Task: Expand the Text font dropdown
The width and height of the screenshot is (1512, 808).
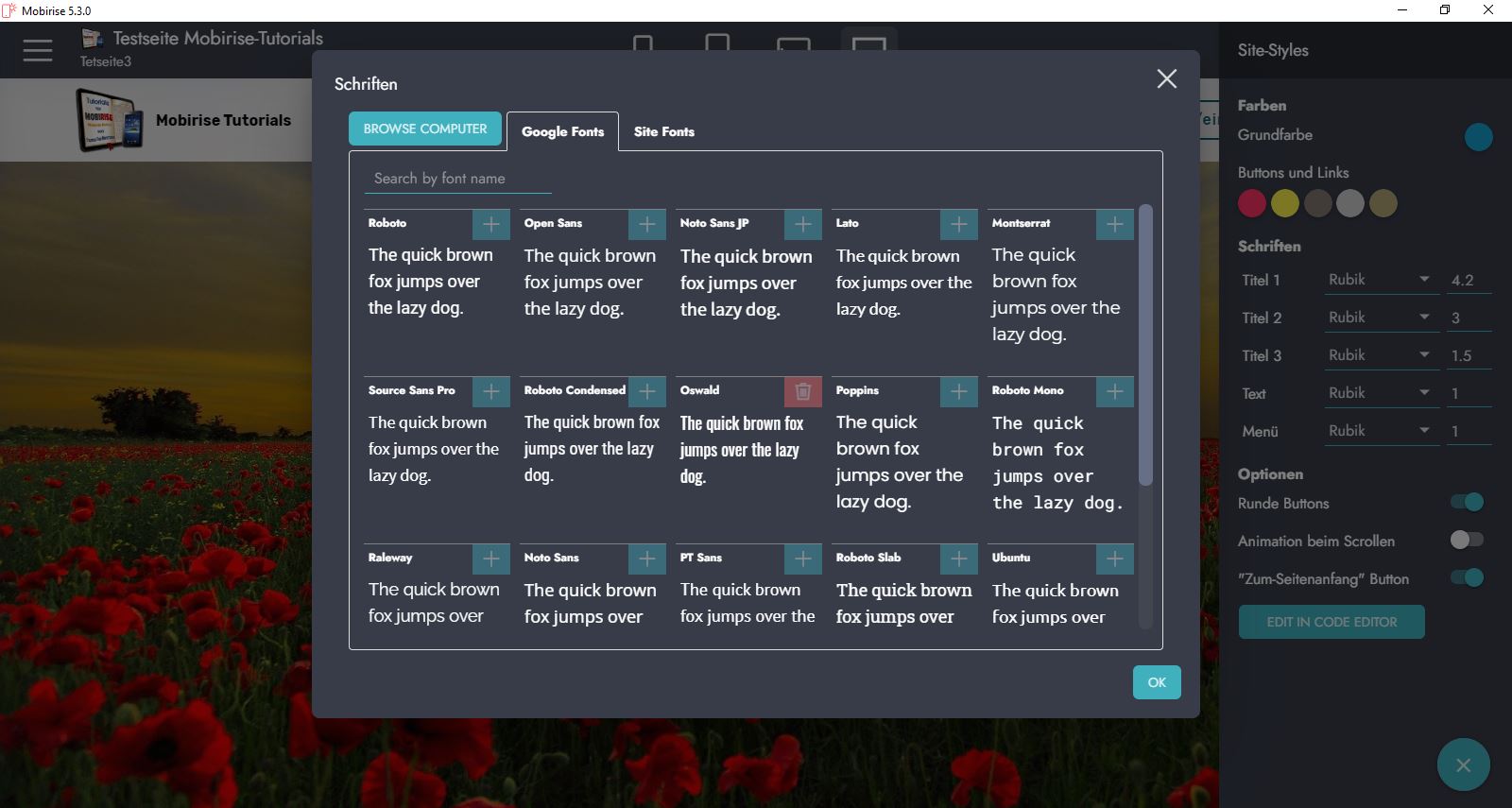Action: 1379,393
